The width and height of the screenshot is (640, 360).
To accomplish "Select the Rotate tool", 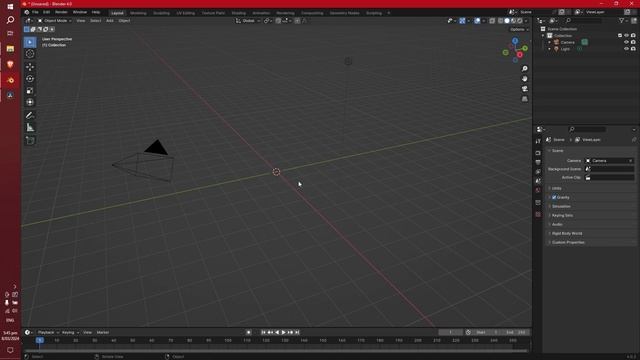I will 30,78.
